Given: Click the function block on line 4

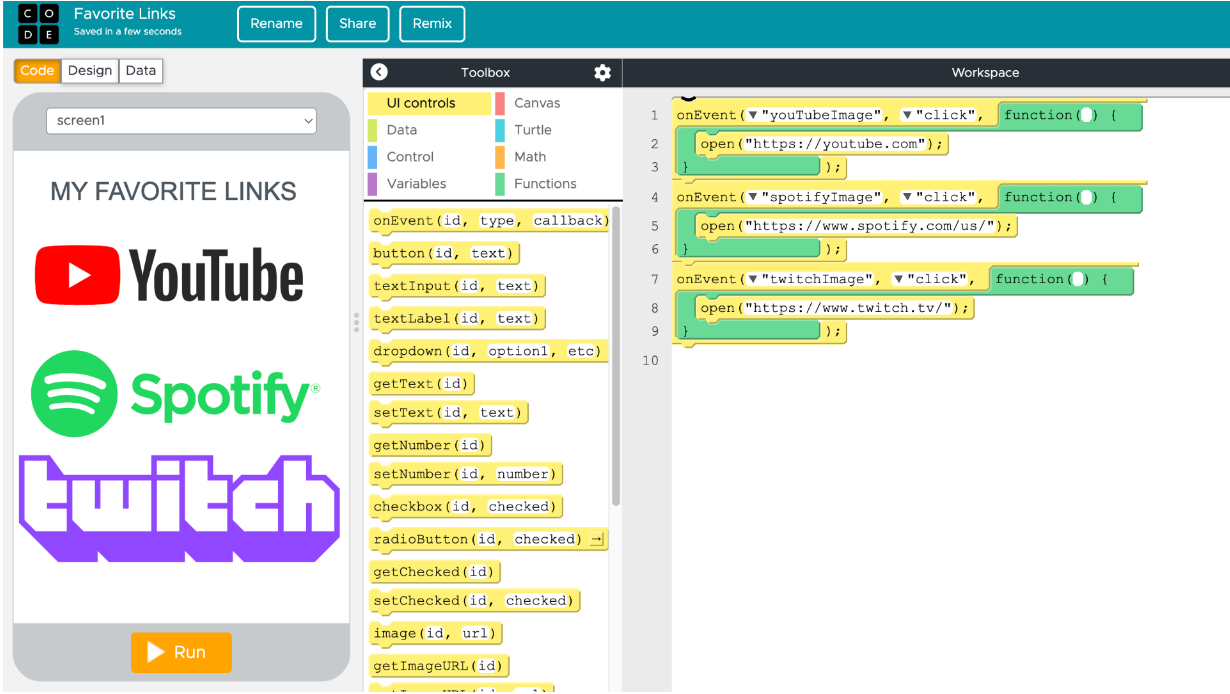Looking at the screenshot, I should point(1071,197).
